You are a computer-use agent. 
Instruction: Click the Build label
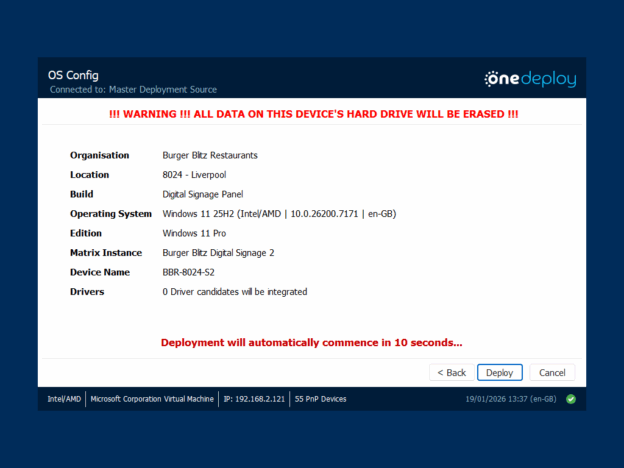82,194
